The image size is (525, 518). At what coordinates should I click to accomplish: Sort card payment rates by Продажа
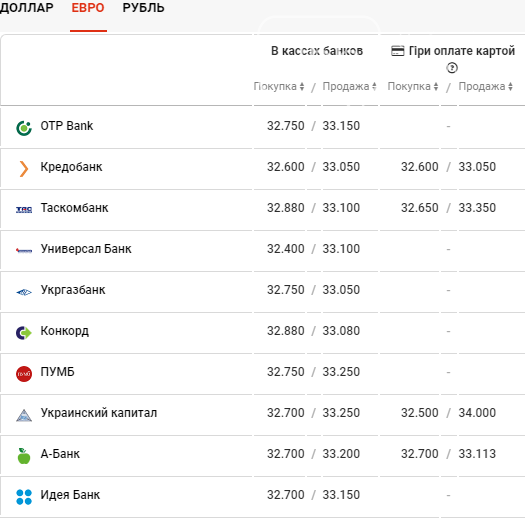click(x=485, y=86)
